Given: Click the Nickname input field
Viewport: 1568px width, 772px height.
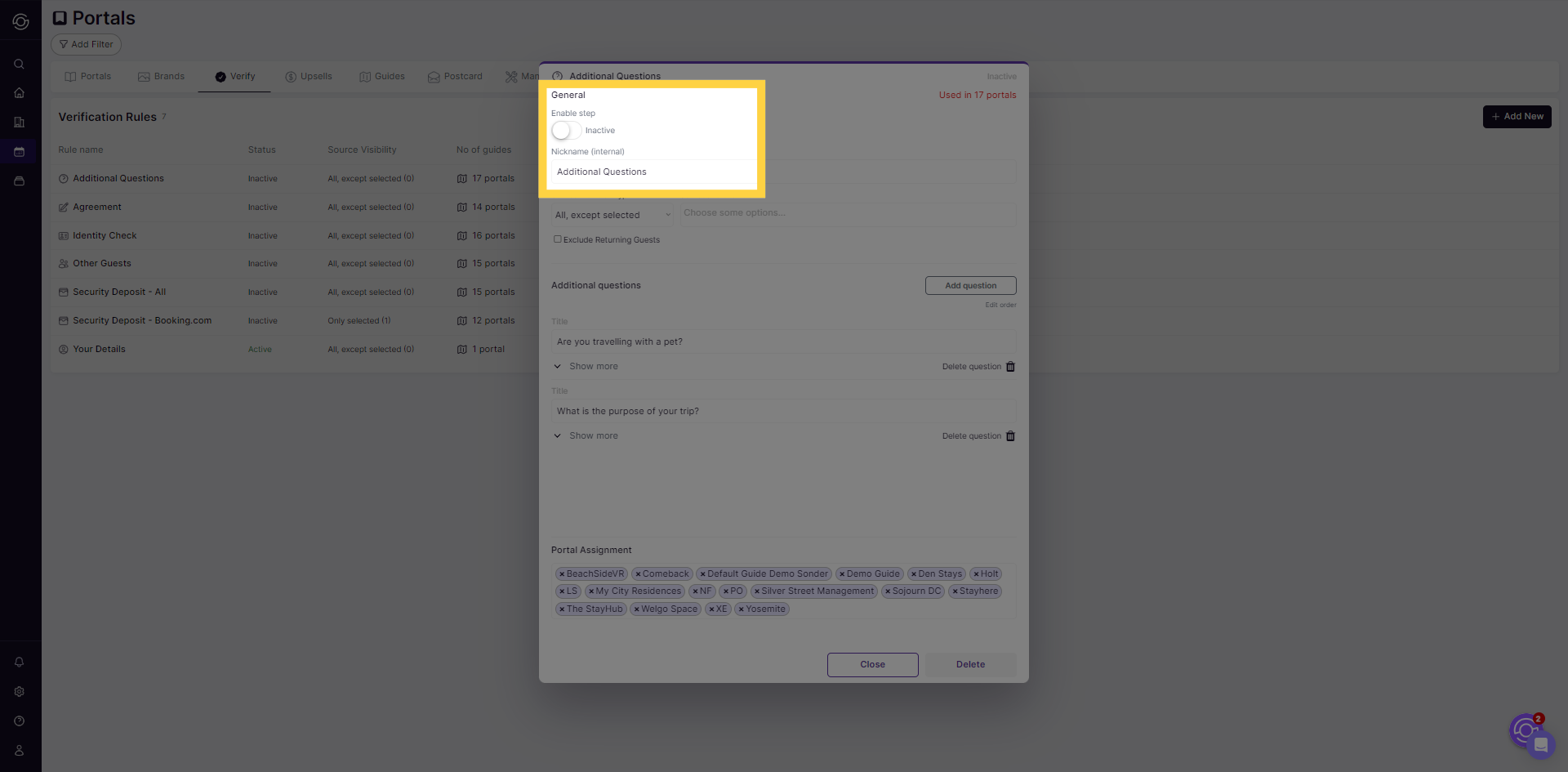Looking at the screenshot, I should 653,172.
